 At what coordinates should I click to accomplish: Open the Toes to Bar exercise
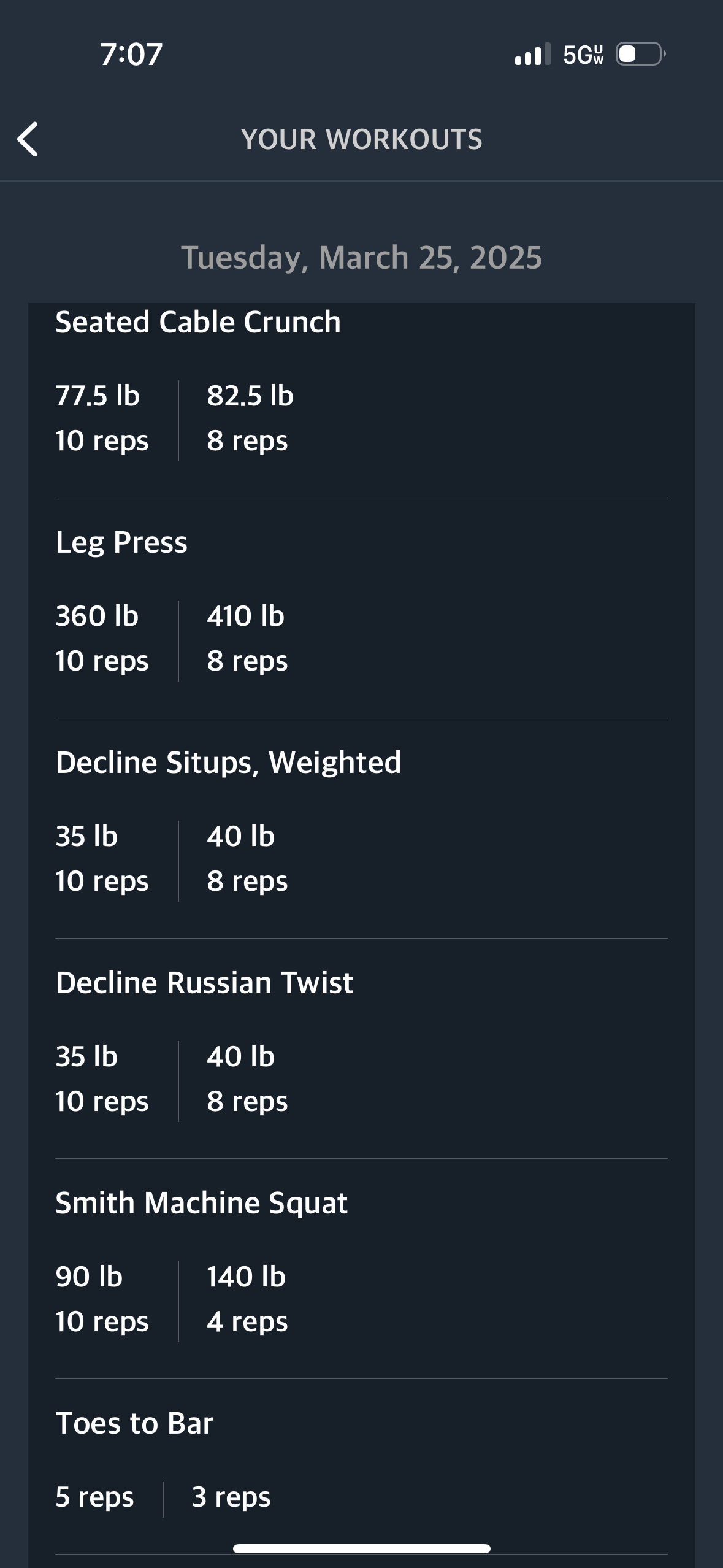click(x=134, y=1423)
